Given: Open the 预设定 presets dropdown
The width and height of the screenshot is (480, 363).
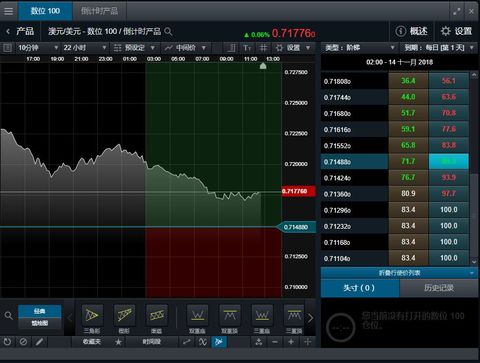Looking at the screenshot, I should (x=135, y=48).
